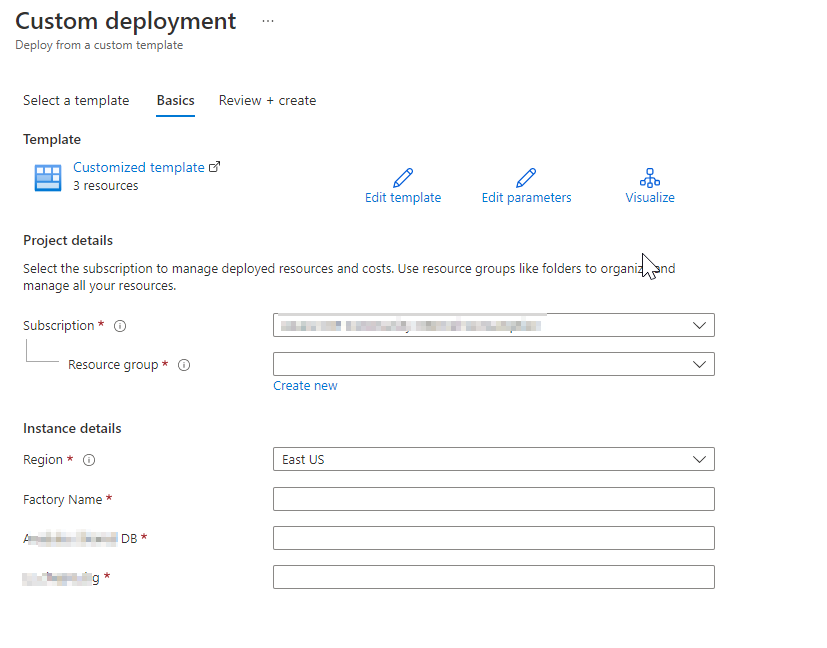Show Region info tooltip icon
This screenshot has height=648, width=827.
point(89,460)
